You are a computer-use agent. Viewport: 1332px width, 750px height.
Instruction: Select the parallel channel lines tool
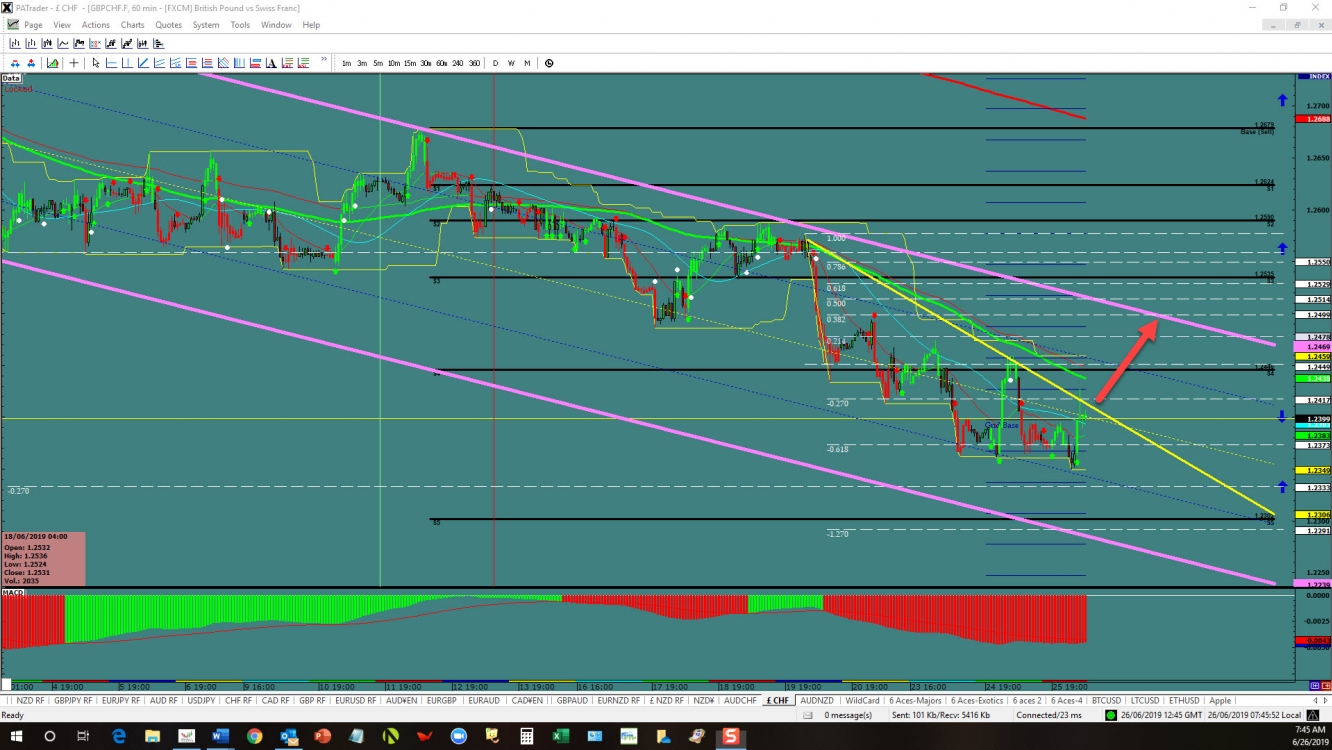point(159,63)
